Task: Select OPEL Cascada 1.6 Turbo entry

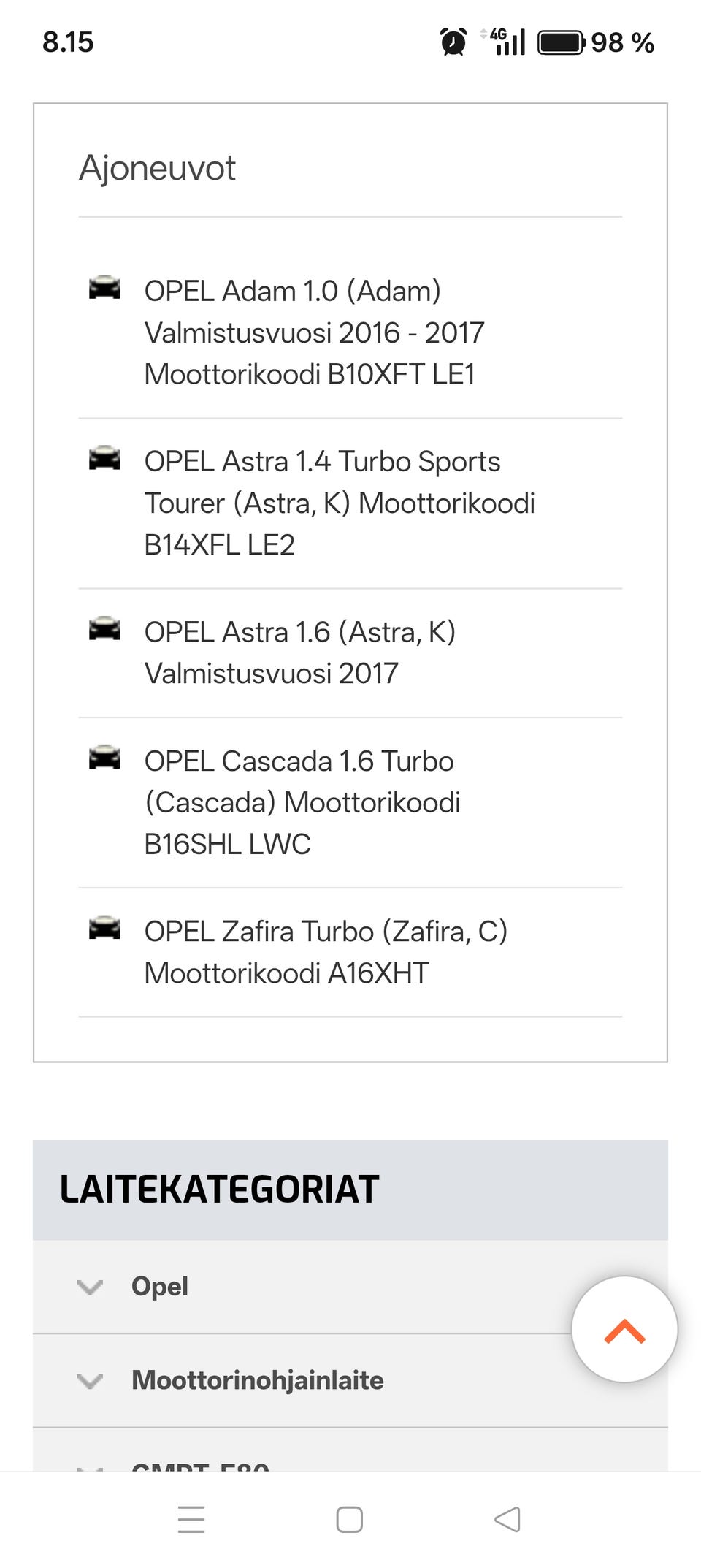Action: click(302, 802)
